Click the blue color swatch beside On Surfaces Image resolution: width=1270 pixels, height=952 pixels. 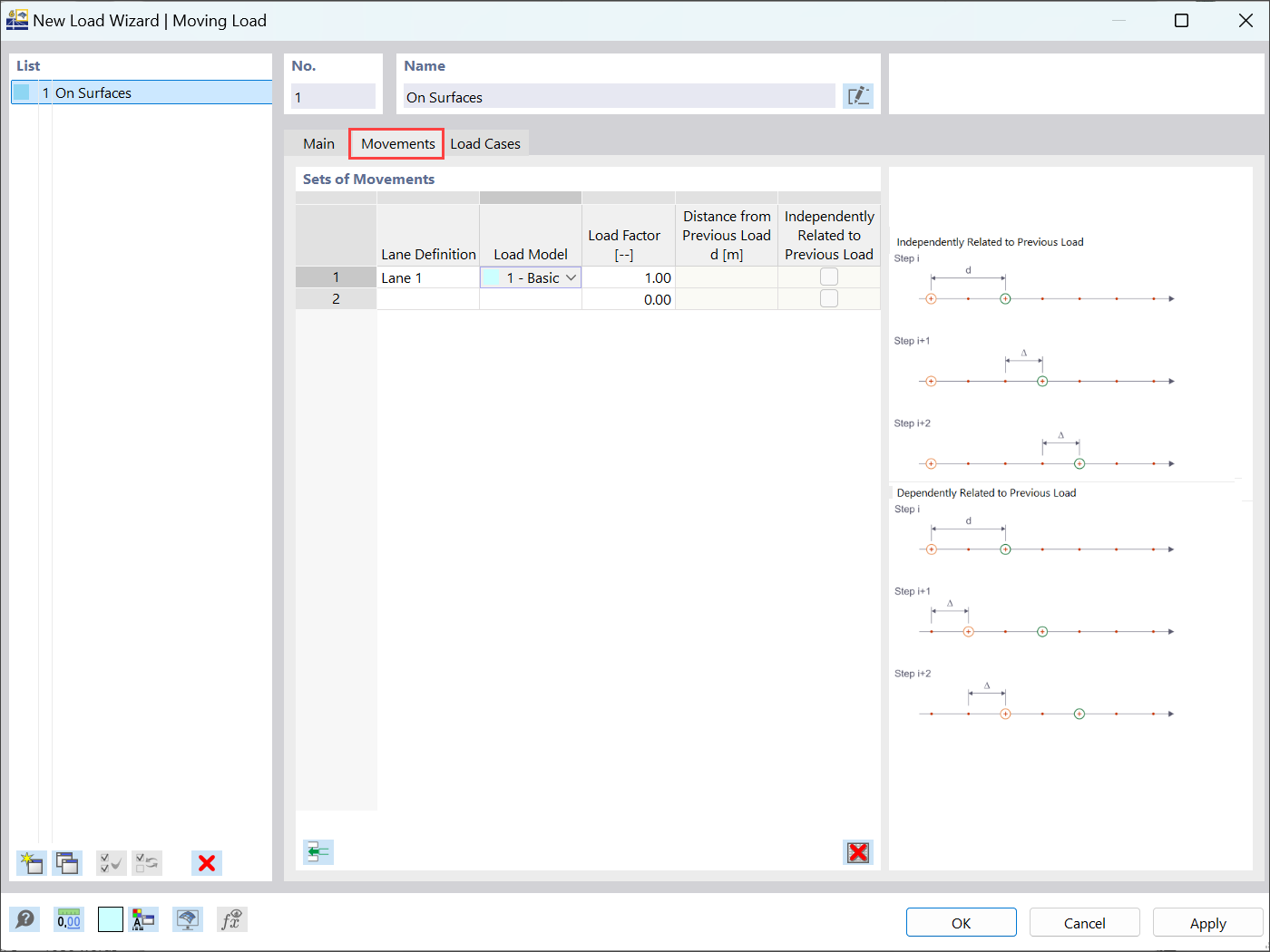[x=22, y=92]
